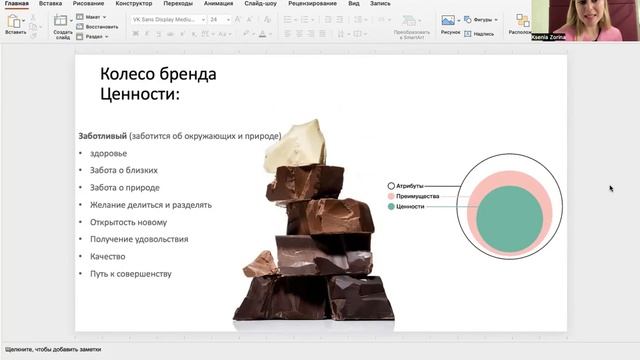This screenshot has width=640, height=360.
Task: Toggle superscript formatting
Action: (x=183, y=34)
